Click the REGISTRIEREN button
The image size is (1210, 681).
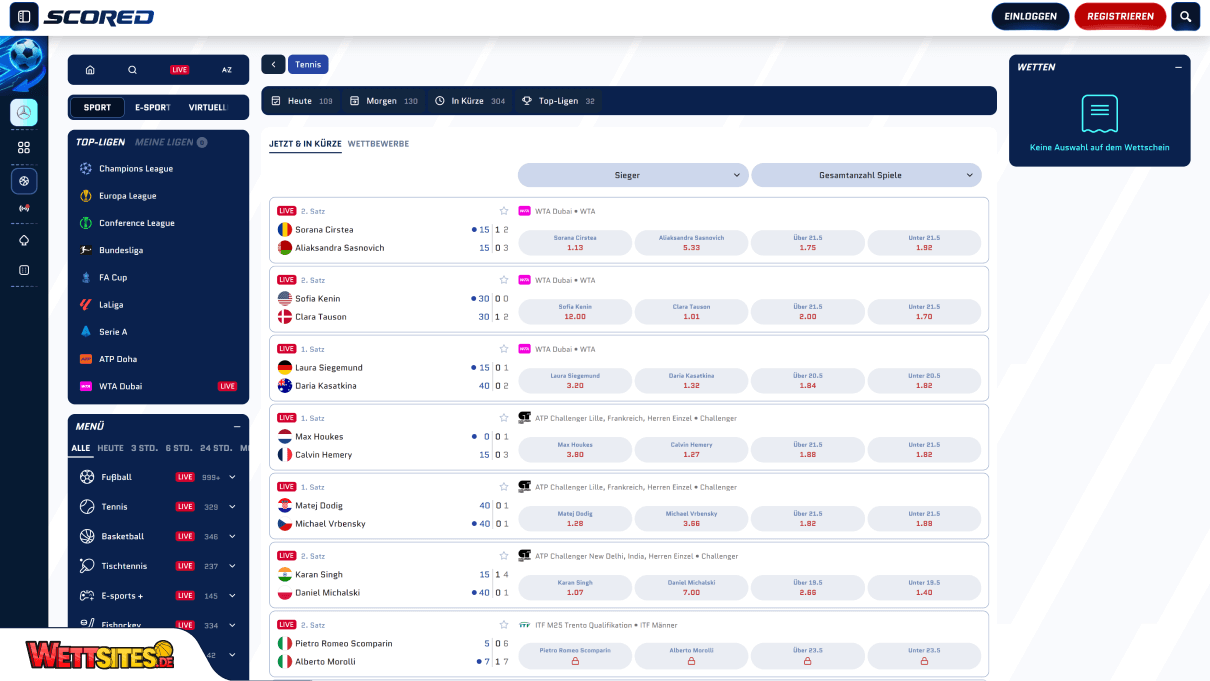[1120, 16]
